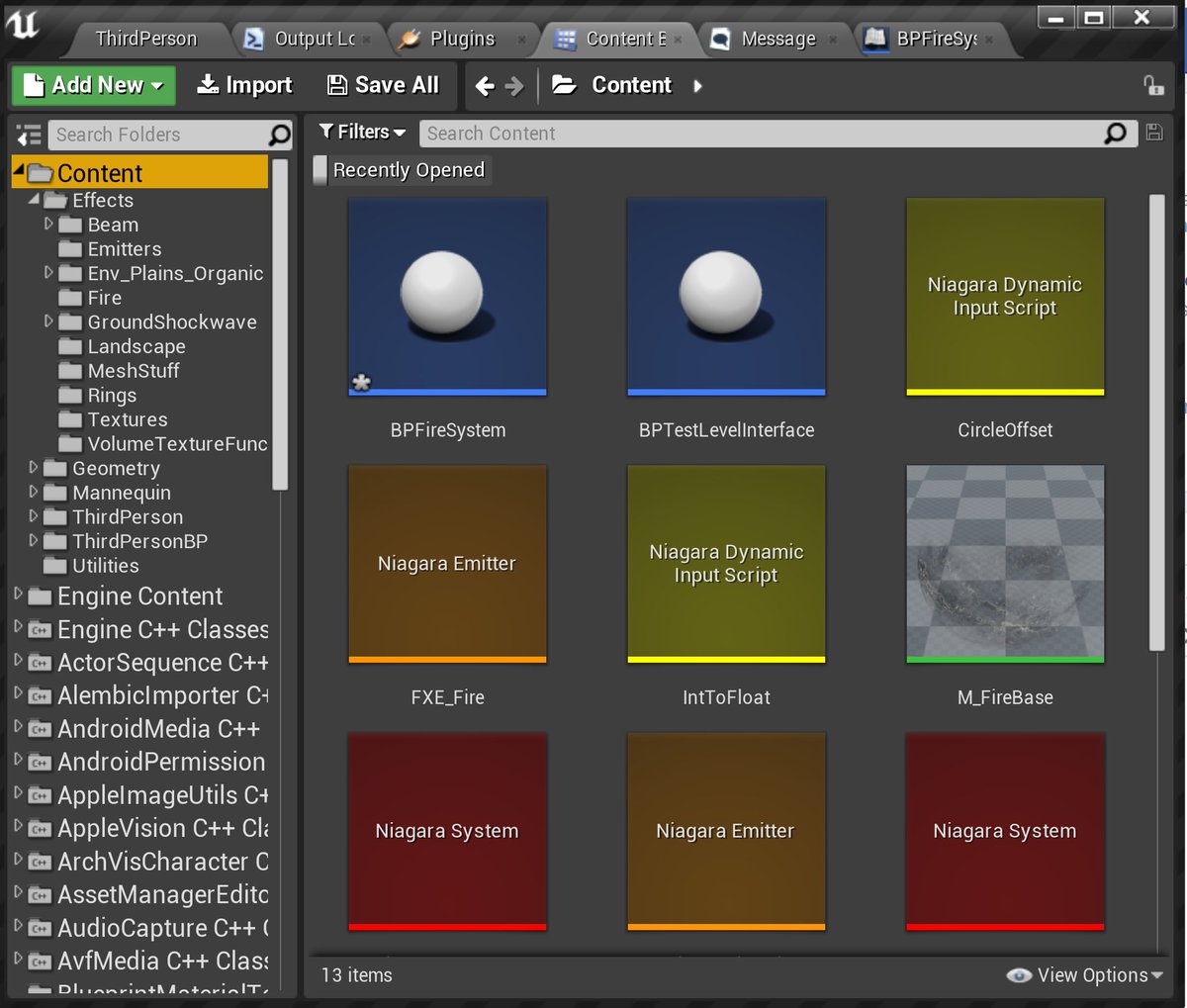The width and height of the screenshot is (1187, 1008).
Task: Click the asset grid vertical scrollbar
Action: (x=1156, y=422)
